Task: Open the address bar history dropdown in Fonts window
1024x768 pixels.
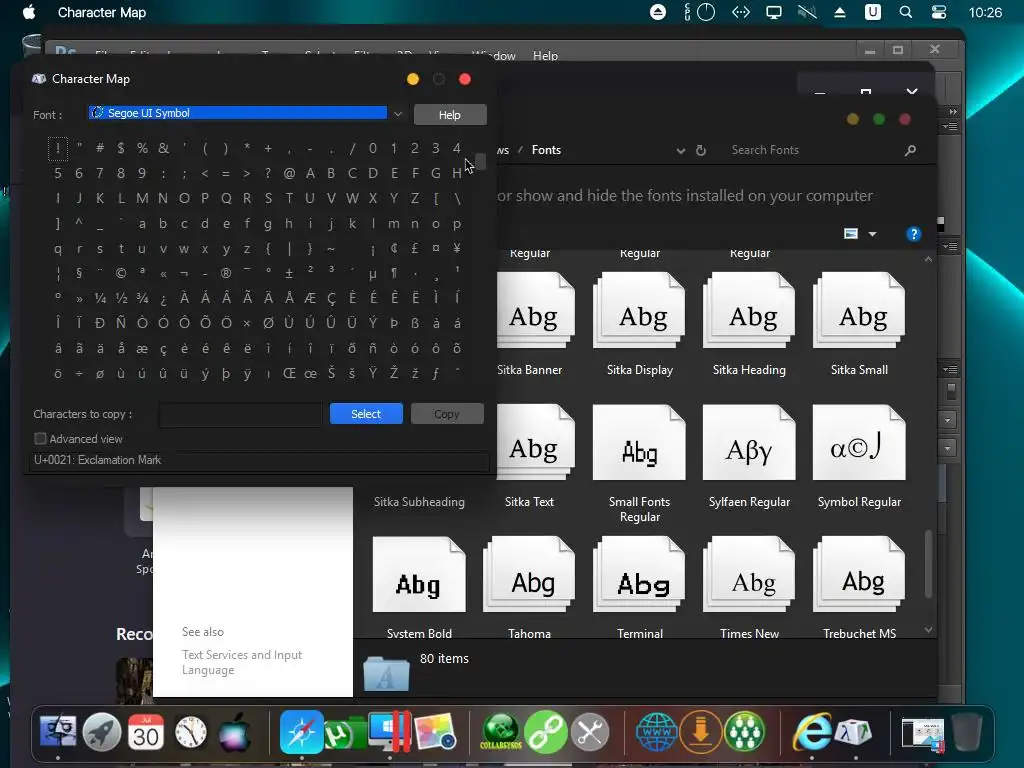Action: coord(680,150)
